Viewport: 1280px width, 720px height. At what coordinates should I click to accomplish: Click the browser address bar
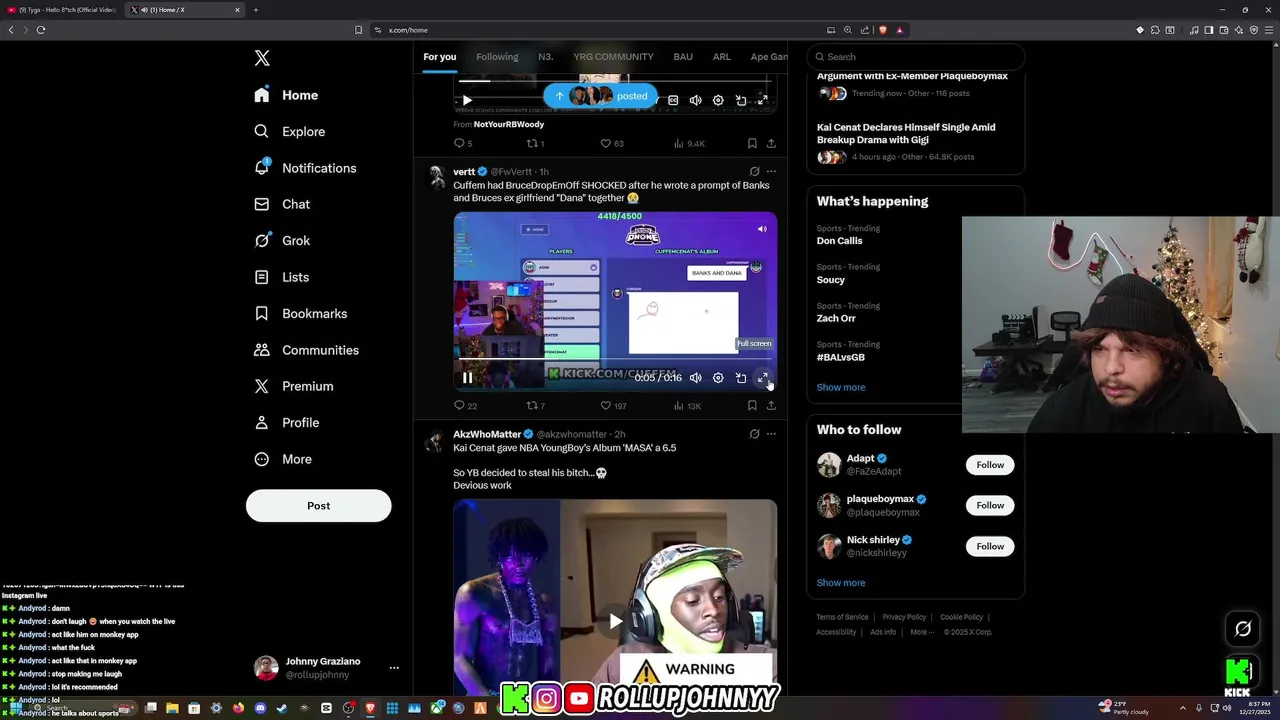(600, 30)
